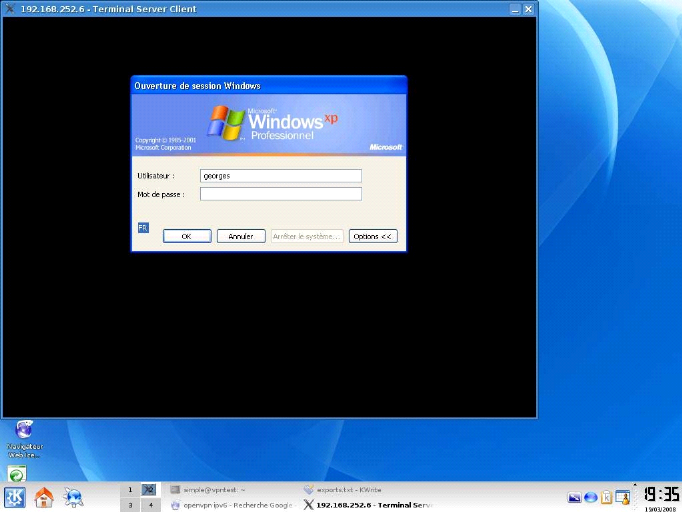Viewport: 682px width, 512px height.
Task: Click the green arrow desktop icon
Action: coord(17,473)
